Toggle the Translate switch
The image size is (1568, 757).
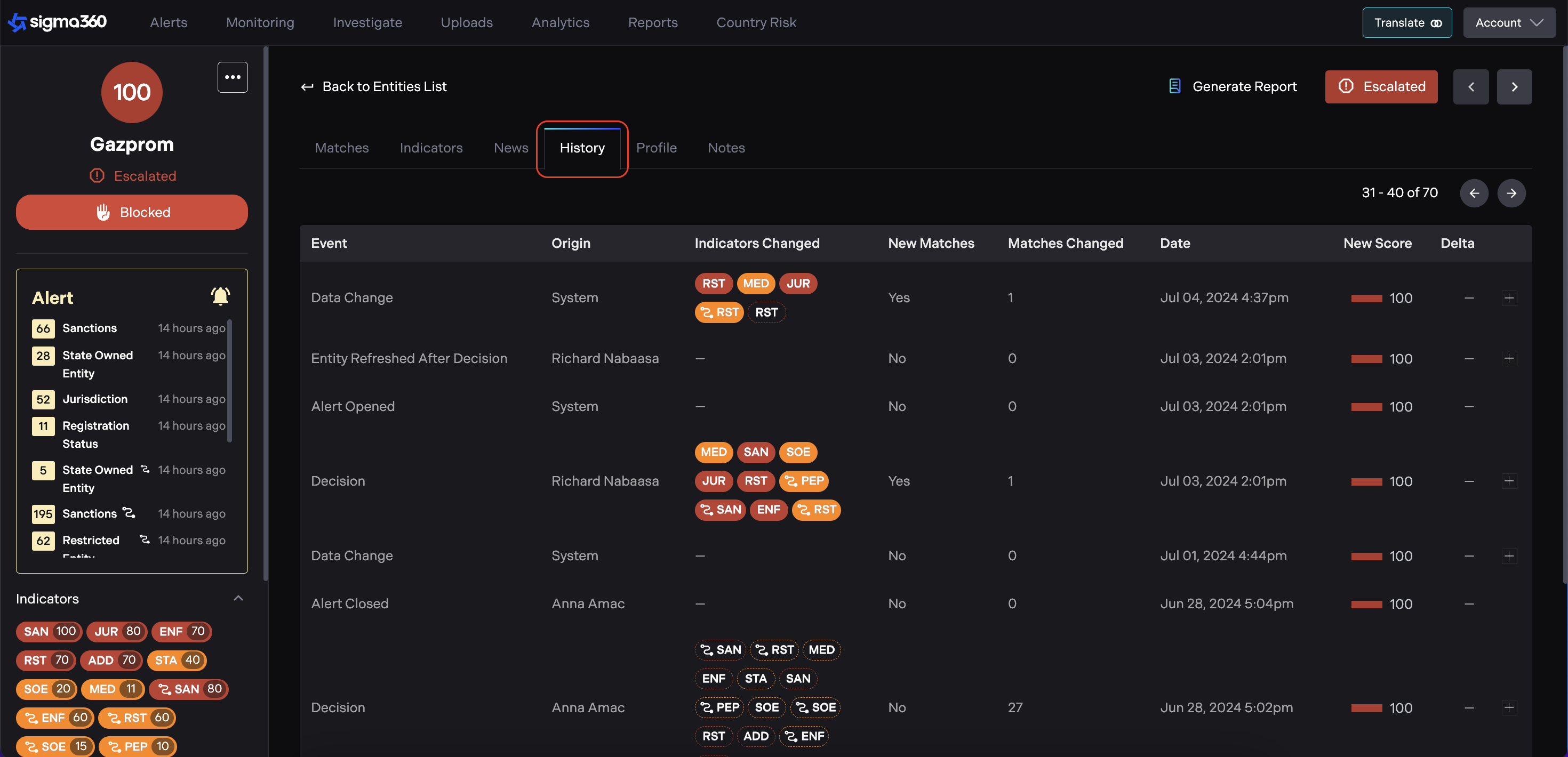point(1436,23)
